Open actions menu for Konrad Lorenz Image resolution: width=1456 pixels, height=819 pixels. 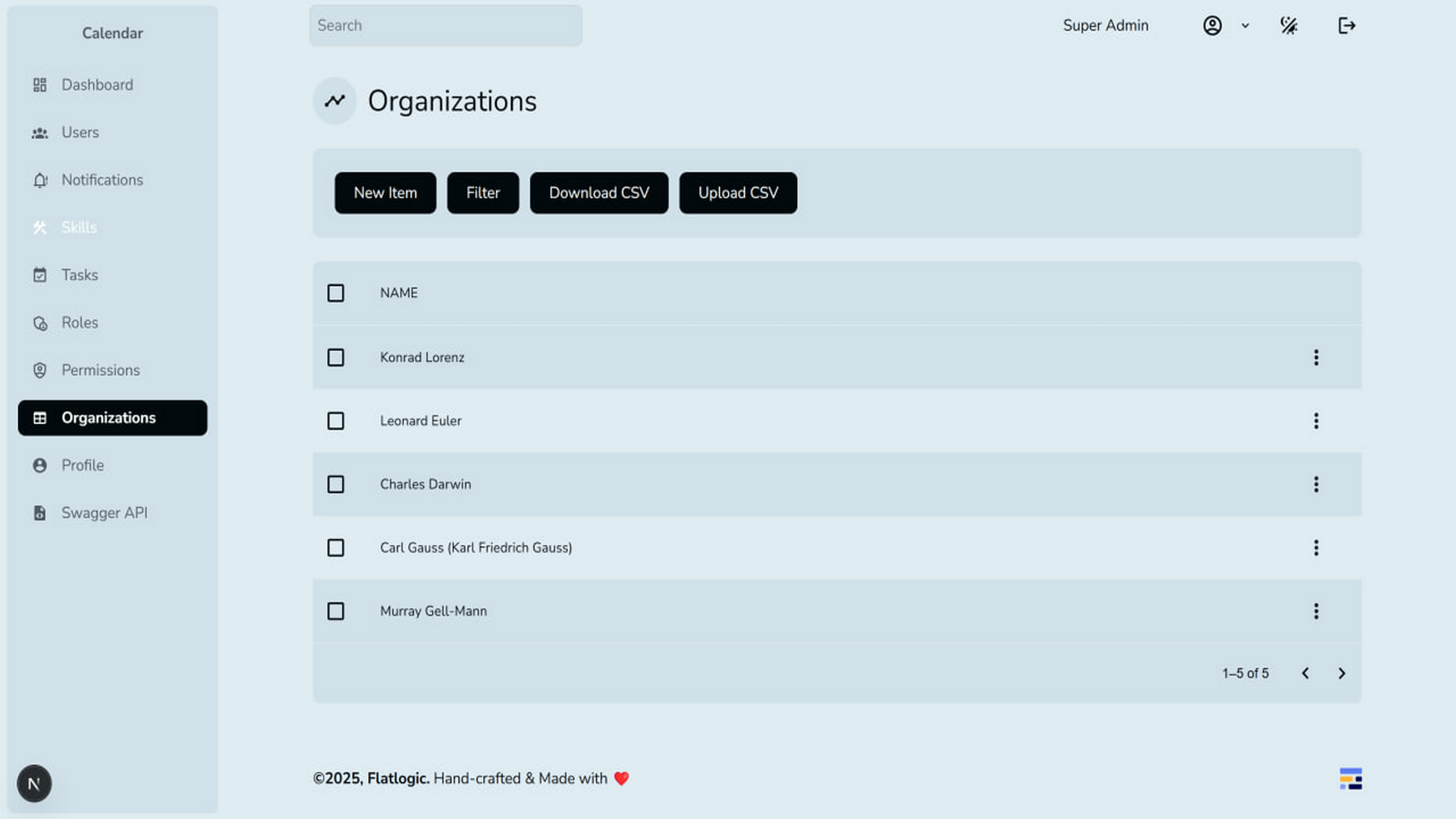tap(1316, 357)
